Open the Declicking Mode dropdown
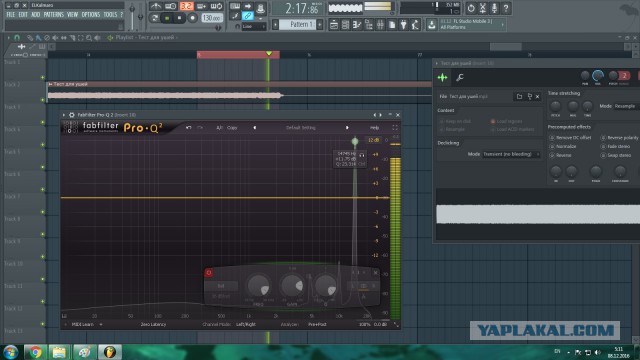This screenshot has width=640, height=360. tap(511, 154)
